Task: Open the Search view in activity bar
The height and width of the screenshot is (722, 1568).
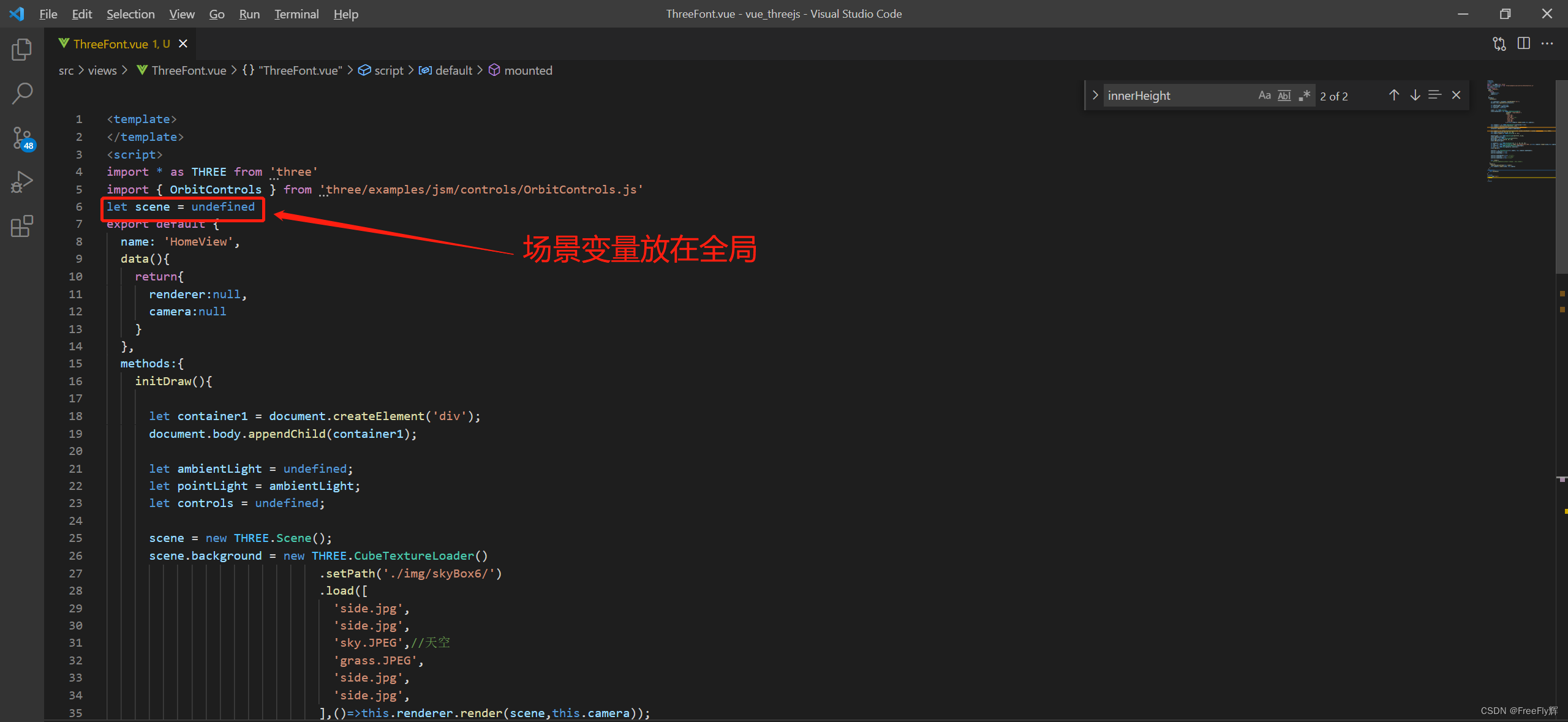Action: click(22, 94)
